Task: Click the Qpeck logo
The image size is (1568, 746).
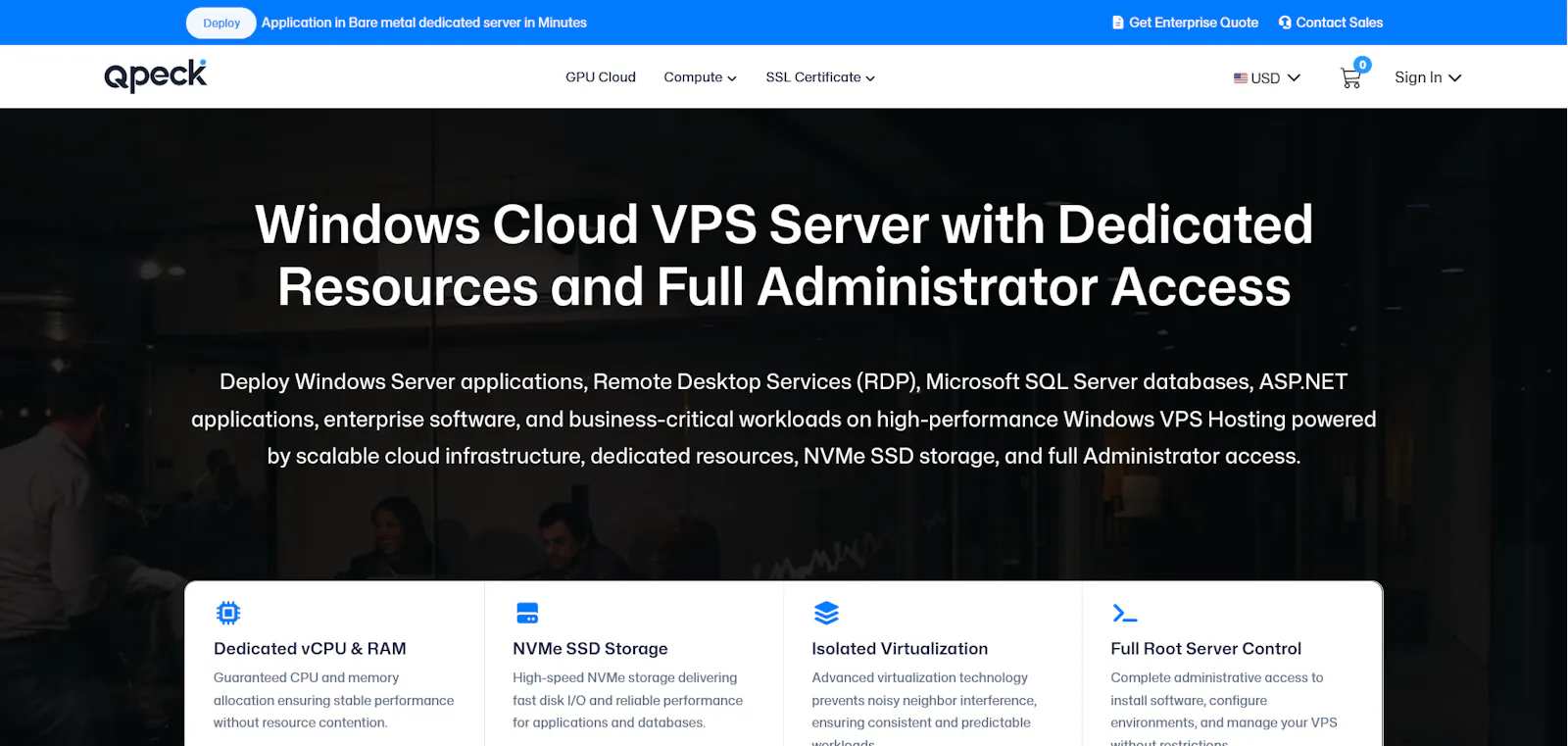Action: (x=156, y=75)
